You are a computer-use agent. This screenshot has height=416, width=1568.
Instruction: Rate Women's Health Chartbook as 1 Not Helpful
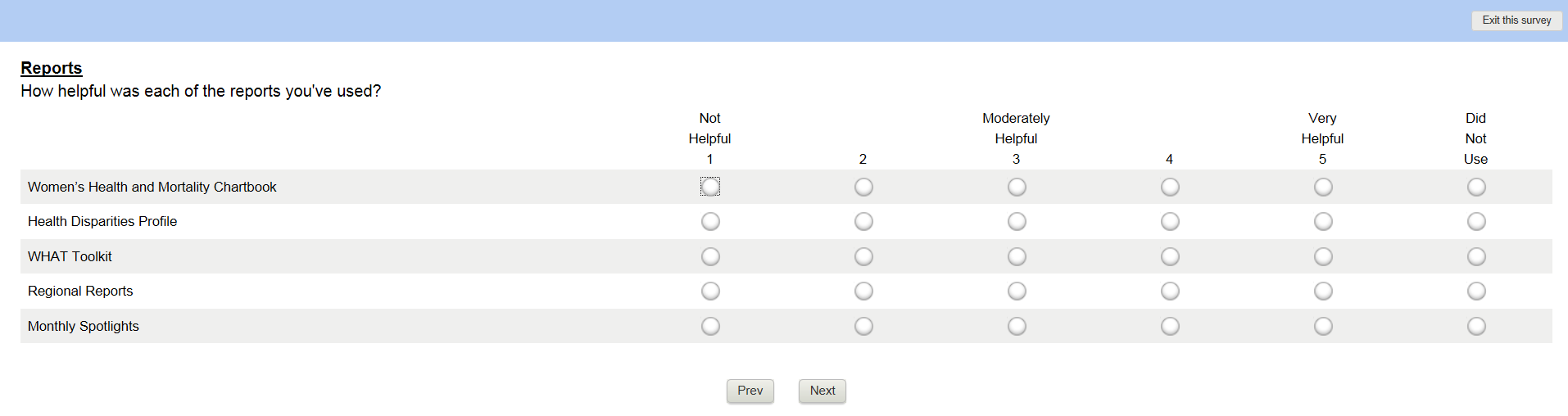[710, 187]
